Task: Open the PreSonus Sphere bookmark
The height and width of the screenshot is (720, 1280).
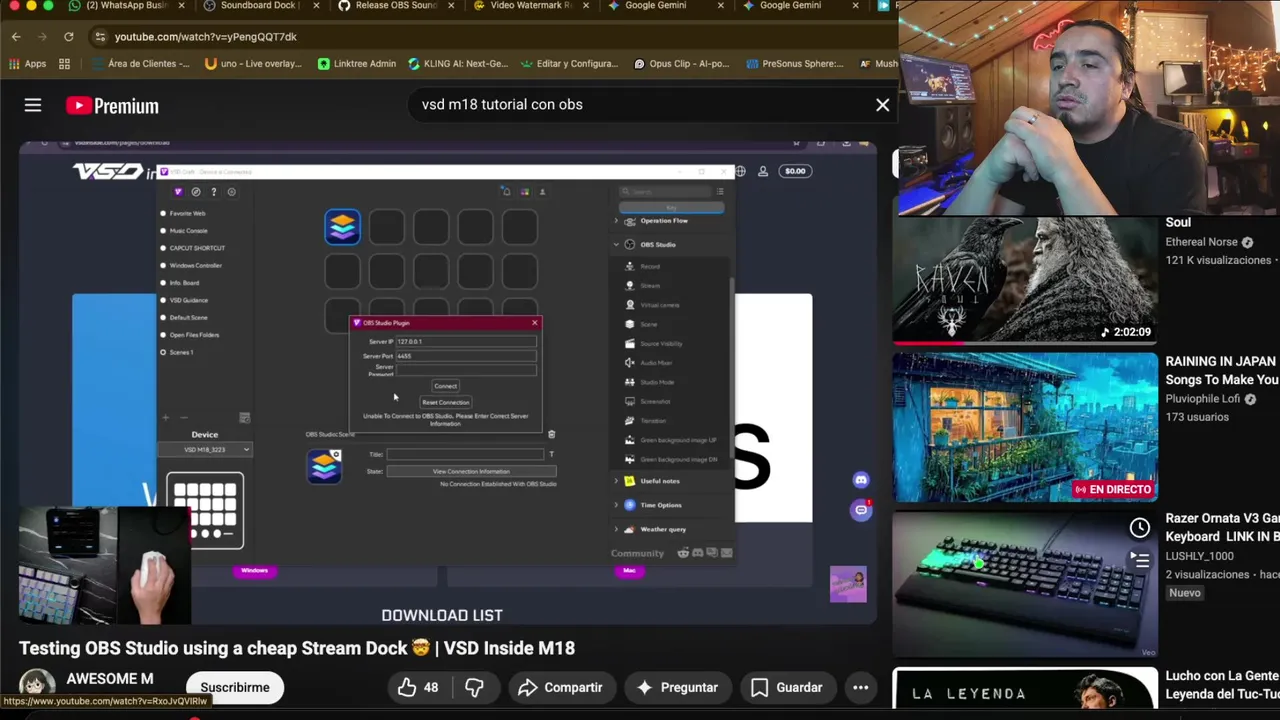Action: [x=794, y=63]
